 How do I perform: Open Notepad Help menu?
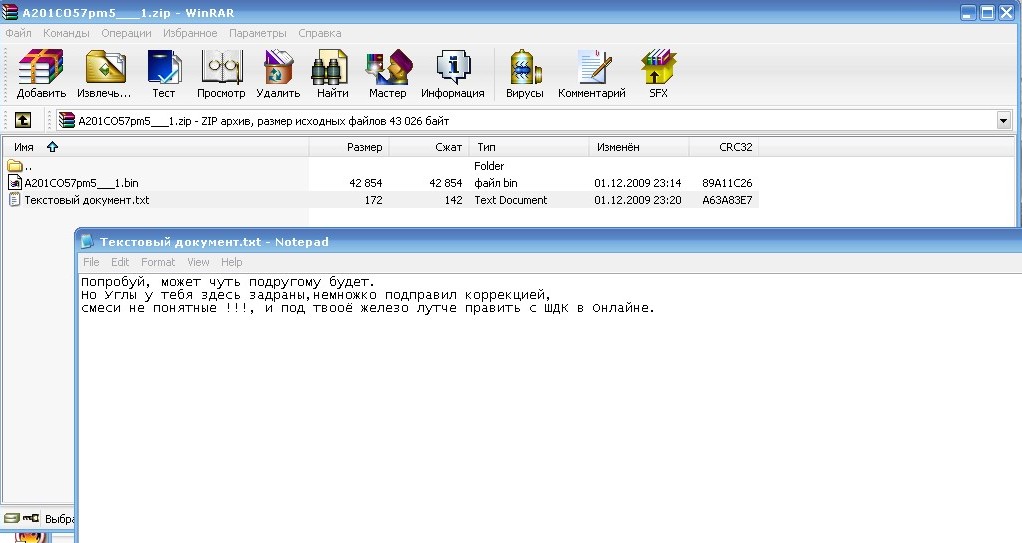click(231, 262)
